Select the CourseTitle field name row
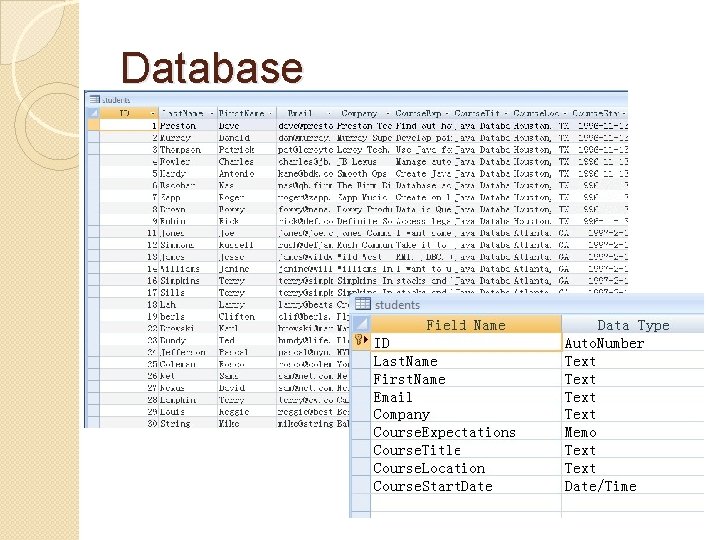720x540 pixels. pos(466,450)
